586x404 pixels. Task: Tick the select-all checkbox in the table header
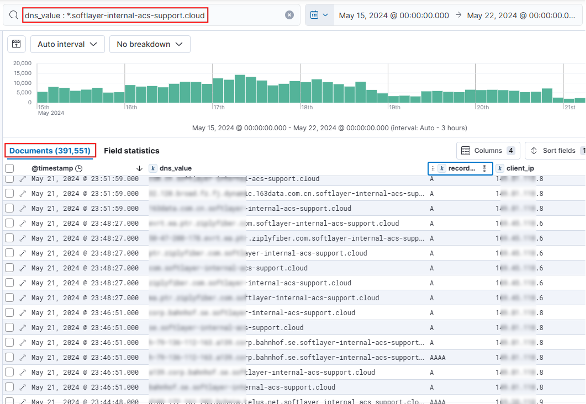click(10, 169)
